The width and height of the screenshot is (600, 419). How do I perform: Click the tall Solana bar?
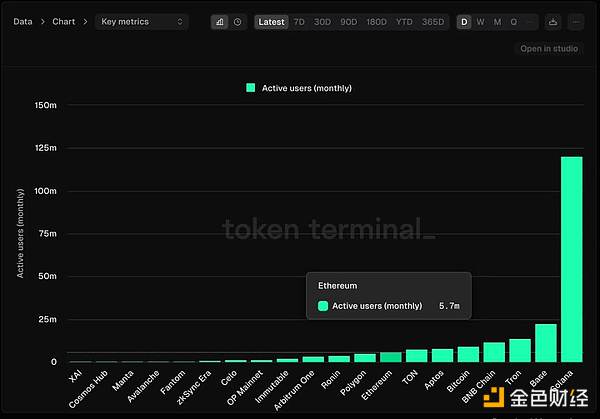[x=571, y=258]
